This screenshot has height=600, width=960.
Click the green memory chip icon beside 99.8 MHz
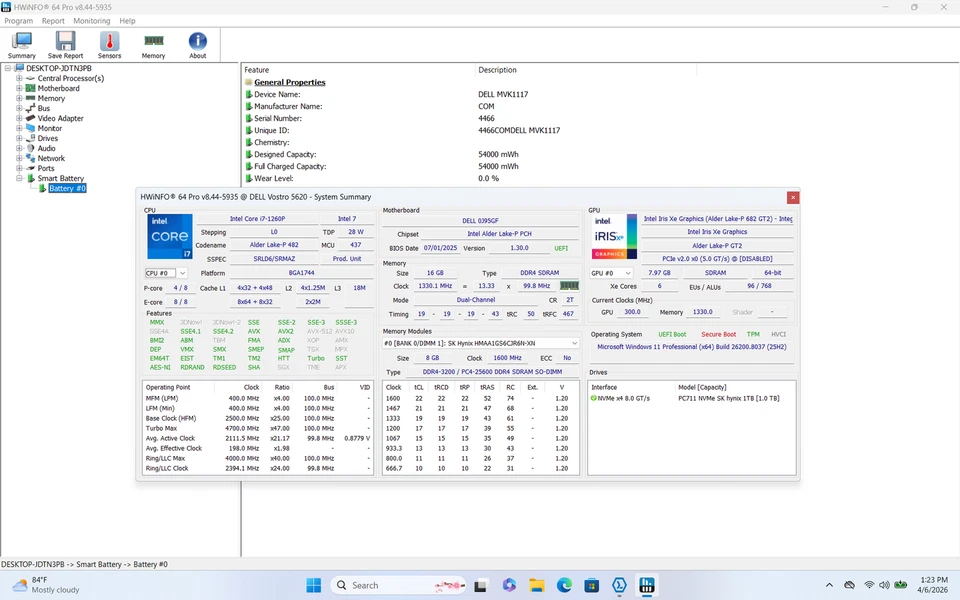click(569, 286)
